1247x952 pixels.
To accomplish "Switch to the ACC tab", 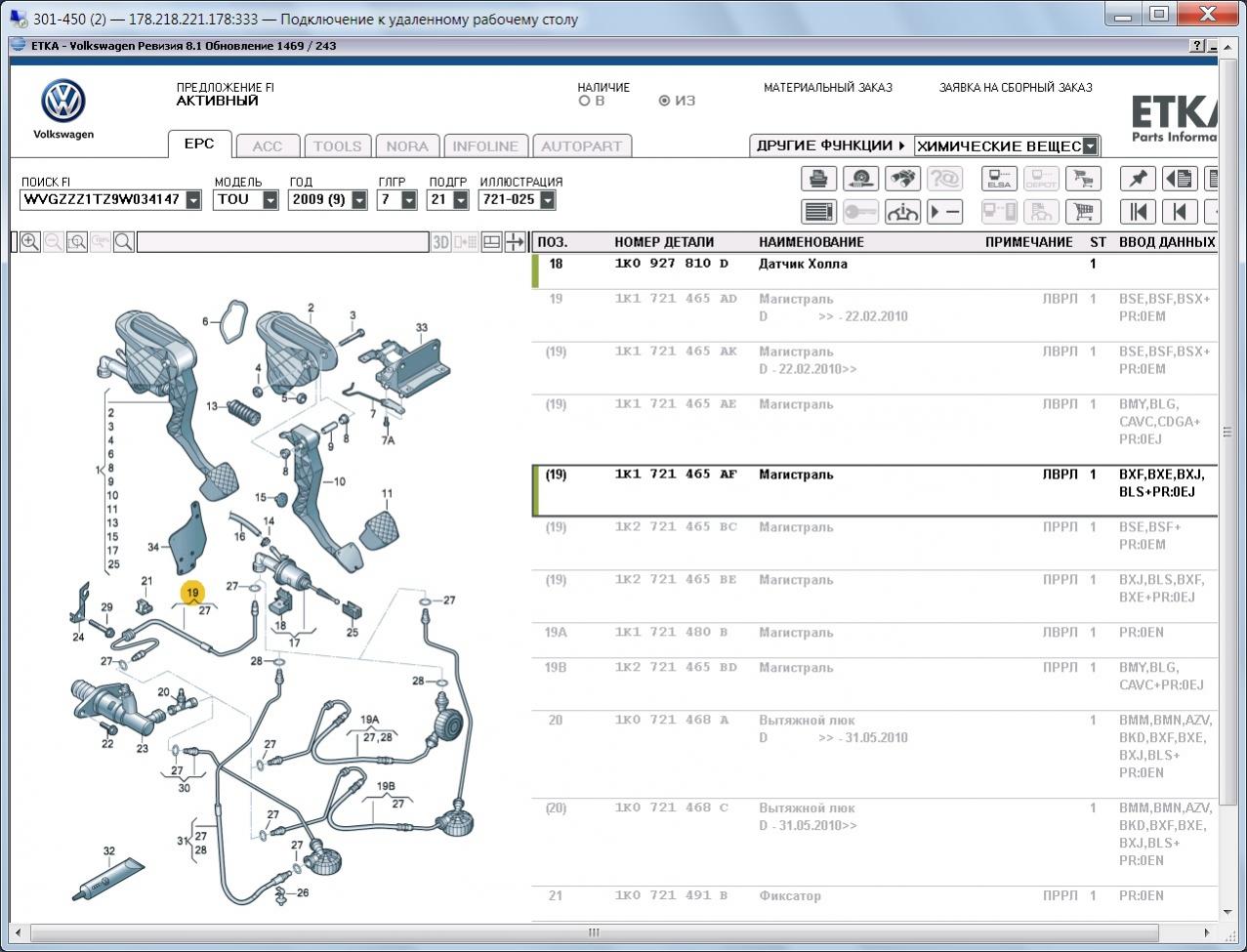I will [268, 146].
